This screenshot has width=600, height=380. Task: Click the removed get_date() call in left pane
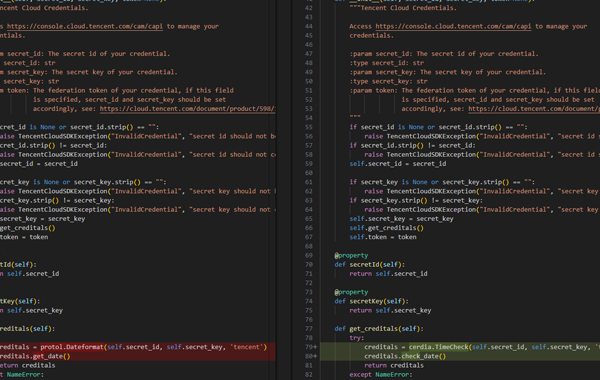click(x=52, y=356)
